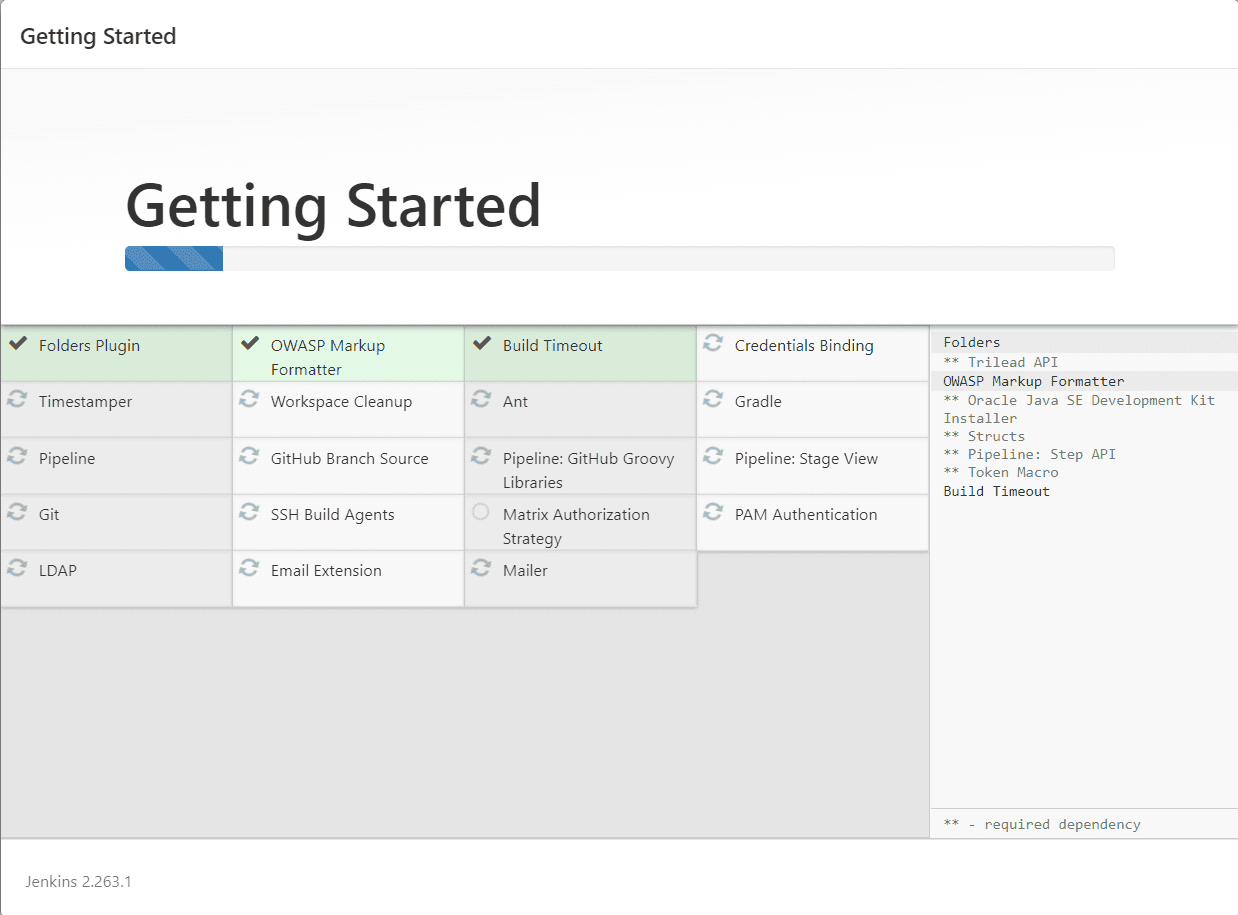Viewport: 1238px width, 915px height.
Task: Click the spinner icon next to Credentials Binding
Action: 713,343
